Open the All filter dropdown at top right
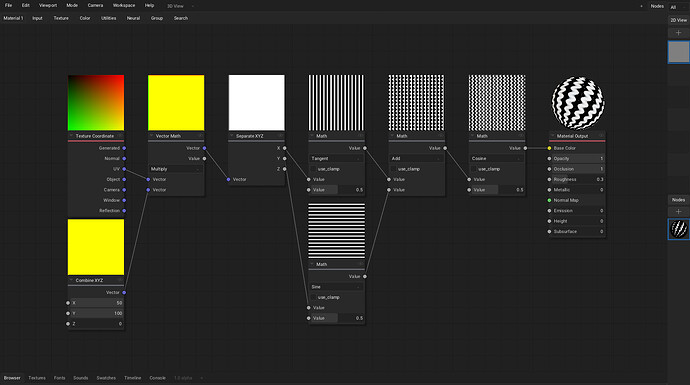The image size is (690, 385). [678, 7]
